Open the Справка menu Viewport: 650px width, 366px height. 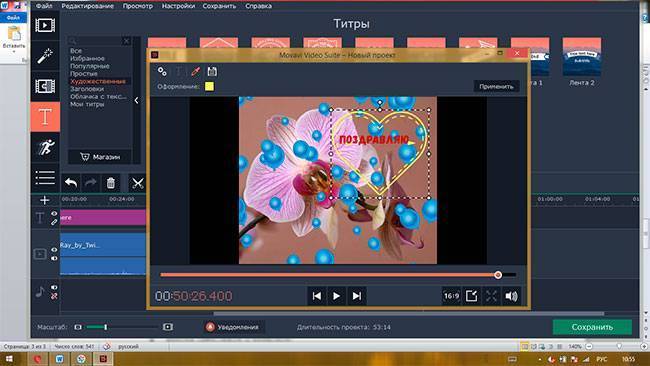pos(258,6)
